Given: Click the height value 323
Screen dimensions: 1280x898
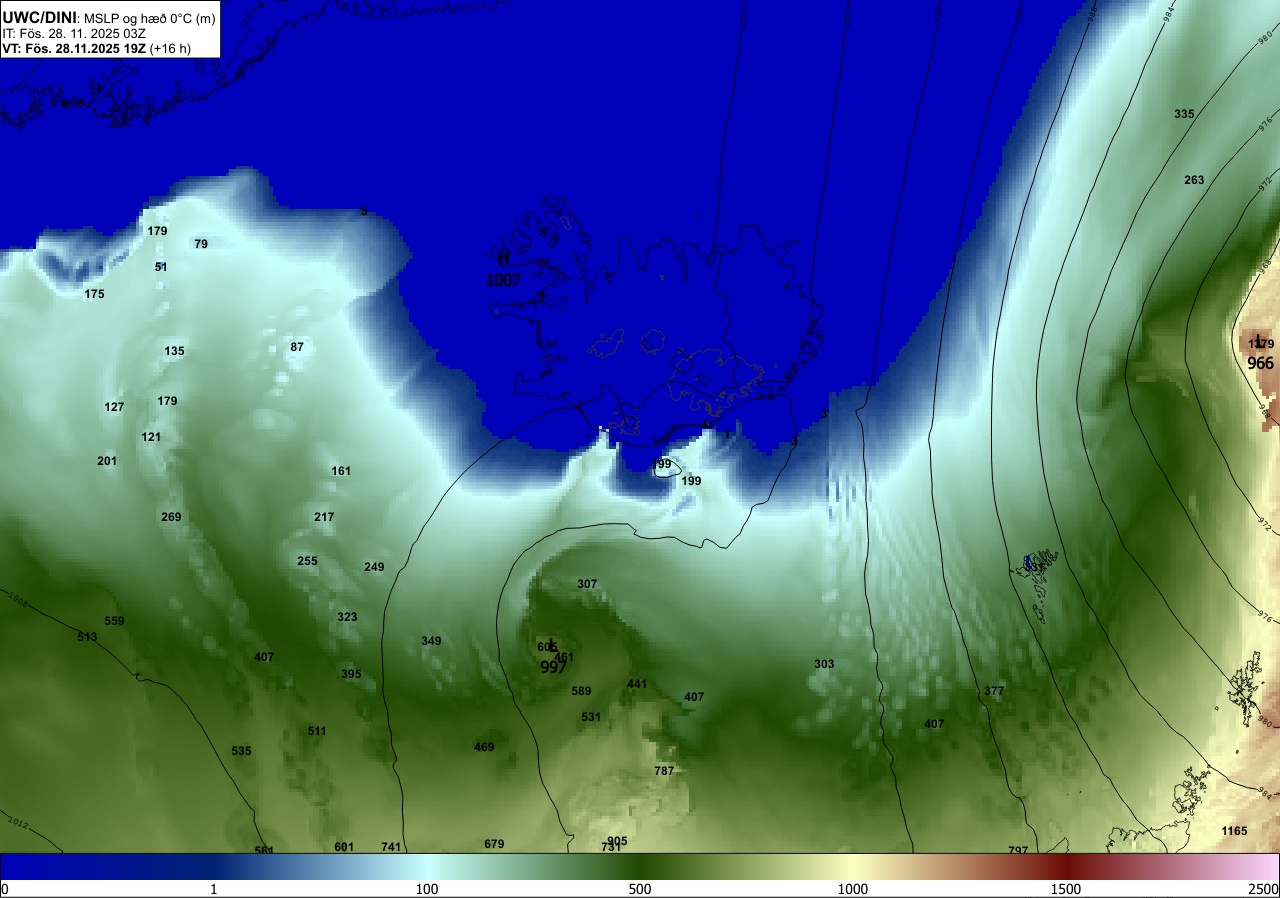Looking at the screenshot, I should click(347, 617).
